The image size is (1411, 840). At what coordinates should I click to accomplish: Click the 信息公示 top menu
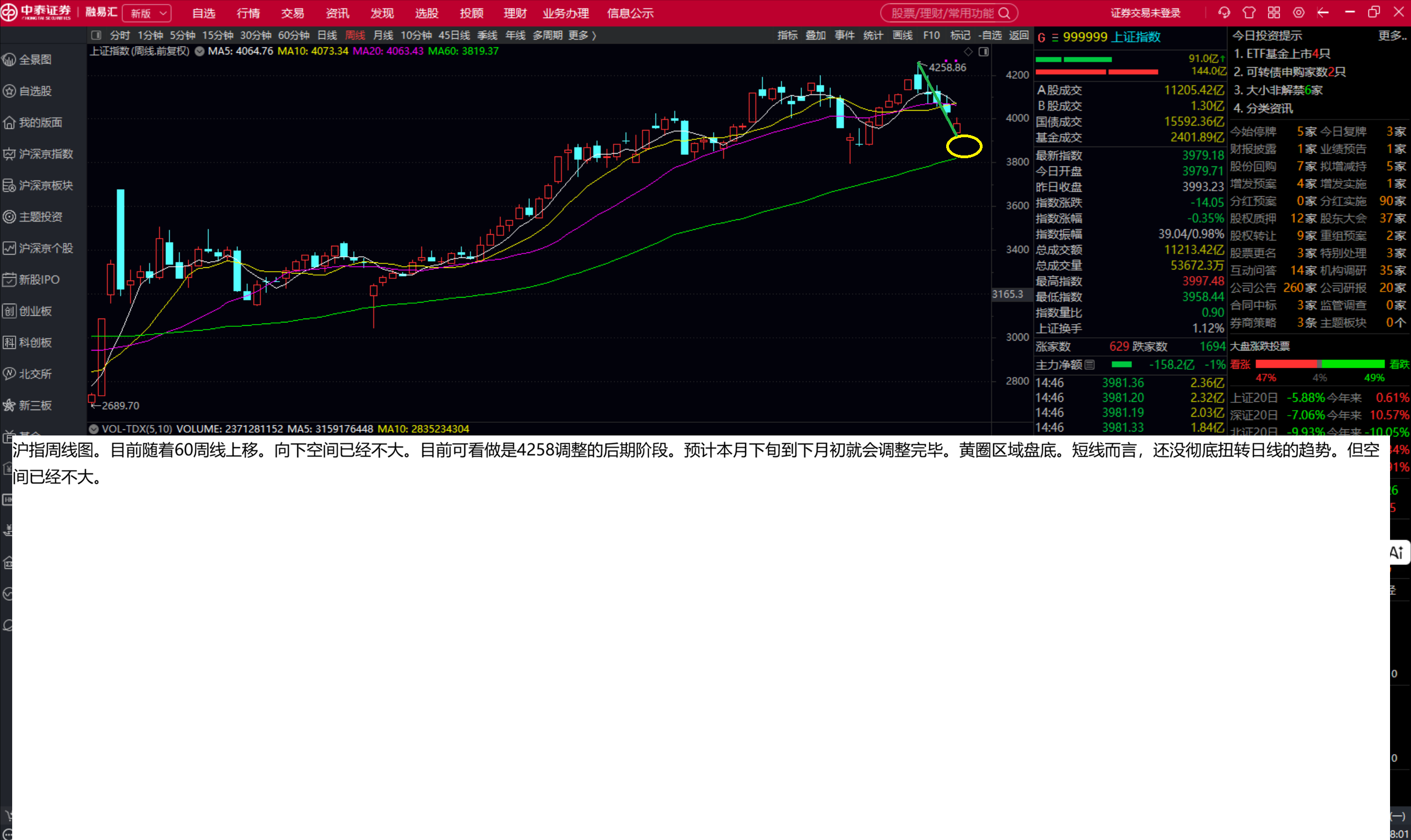pyautogui.click(x=630, y=13)
